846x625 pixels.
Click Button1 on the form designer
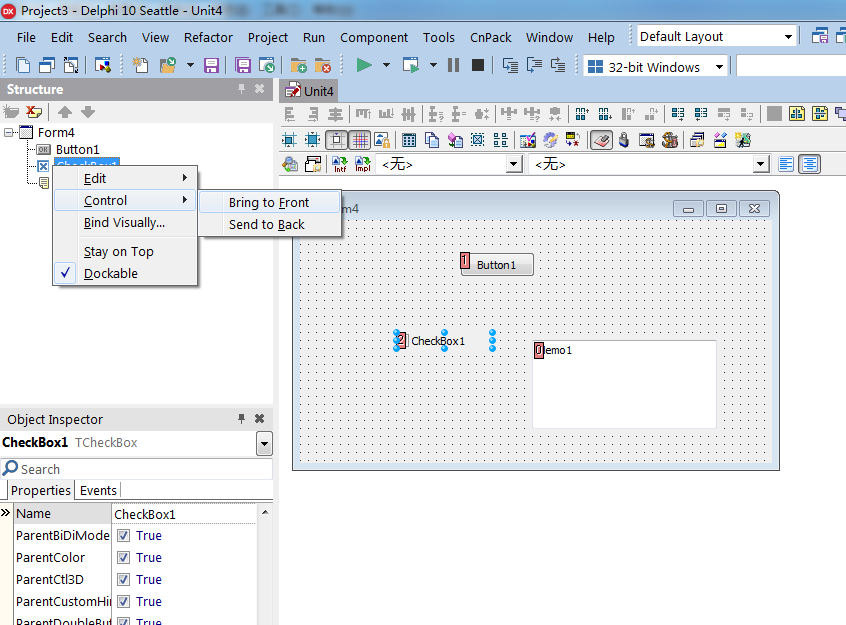coord(497,265)
